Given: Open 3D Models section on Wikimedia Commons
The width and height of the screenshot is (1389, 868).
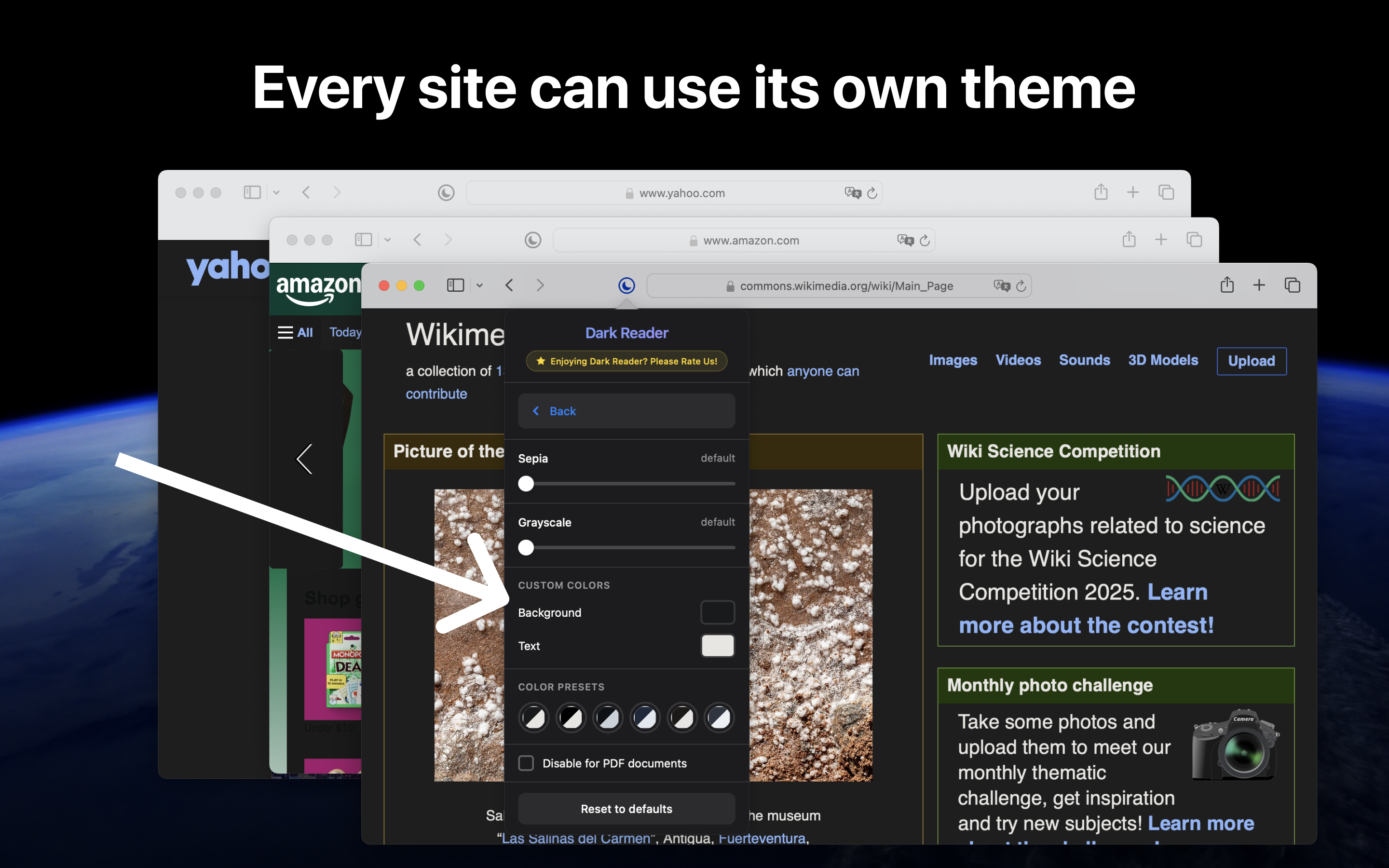Looking at the screenshot, I should click(x=1163, y=360).
